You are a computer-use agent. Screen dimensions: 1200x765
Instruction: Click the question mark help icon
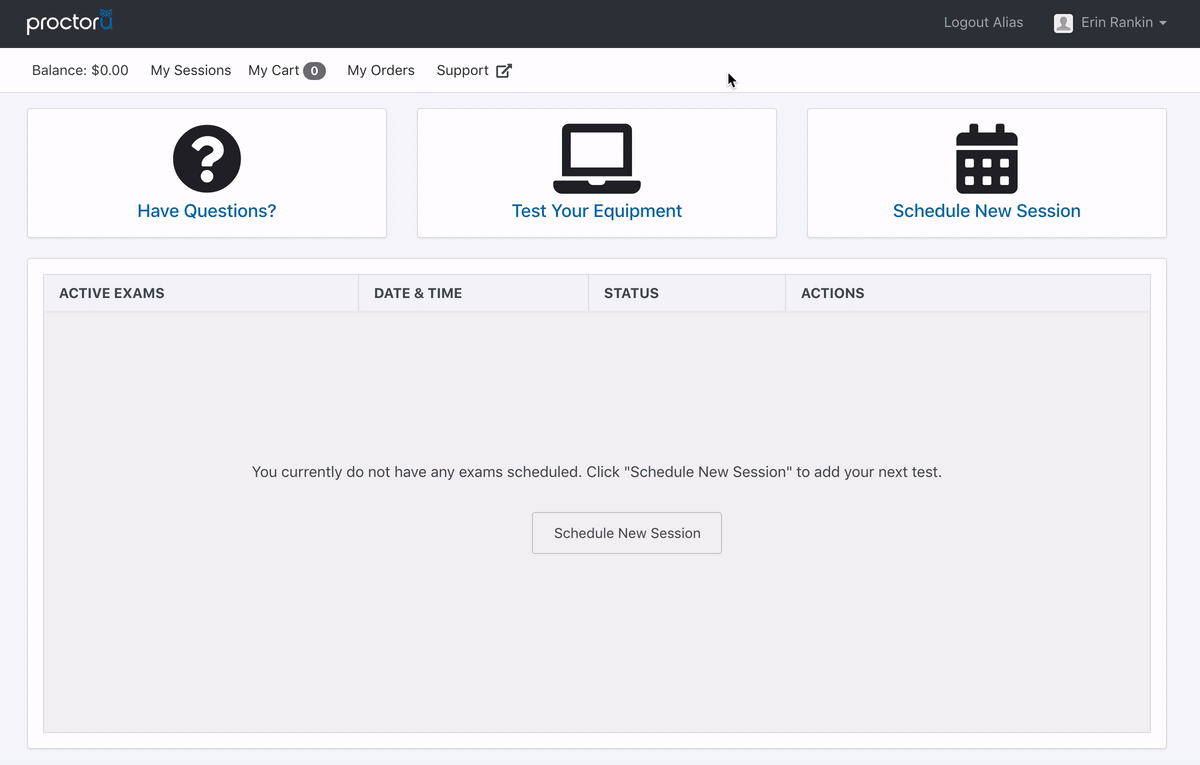[207, 158]
